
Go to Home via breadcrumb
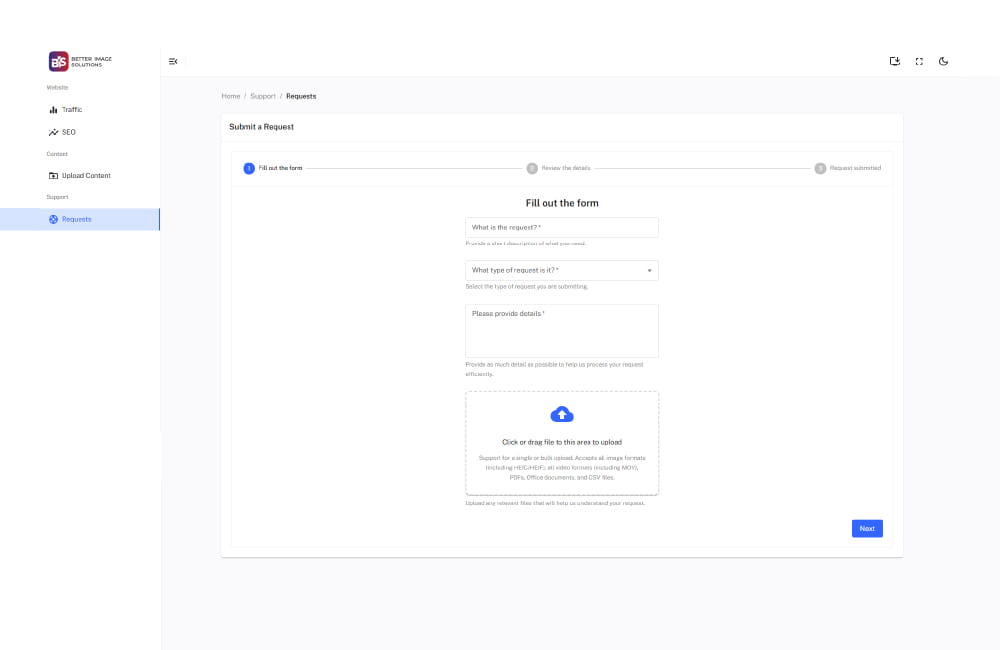231,96
